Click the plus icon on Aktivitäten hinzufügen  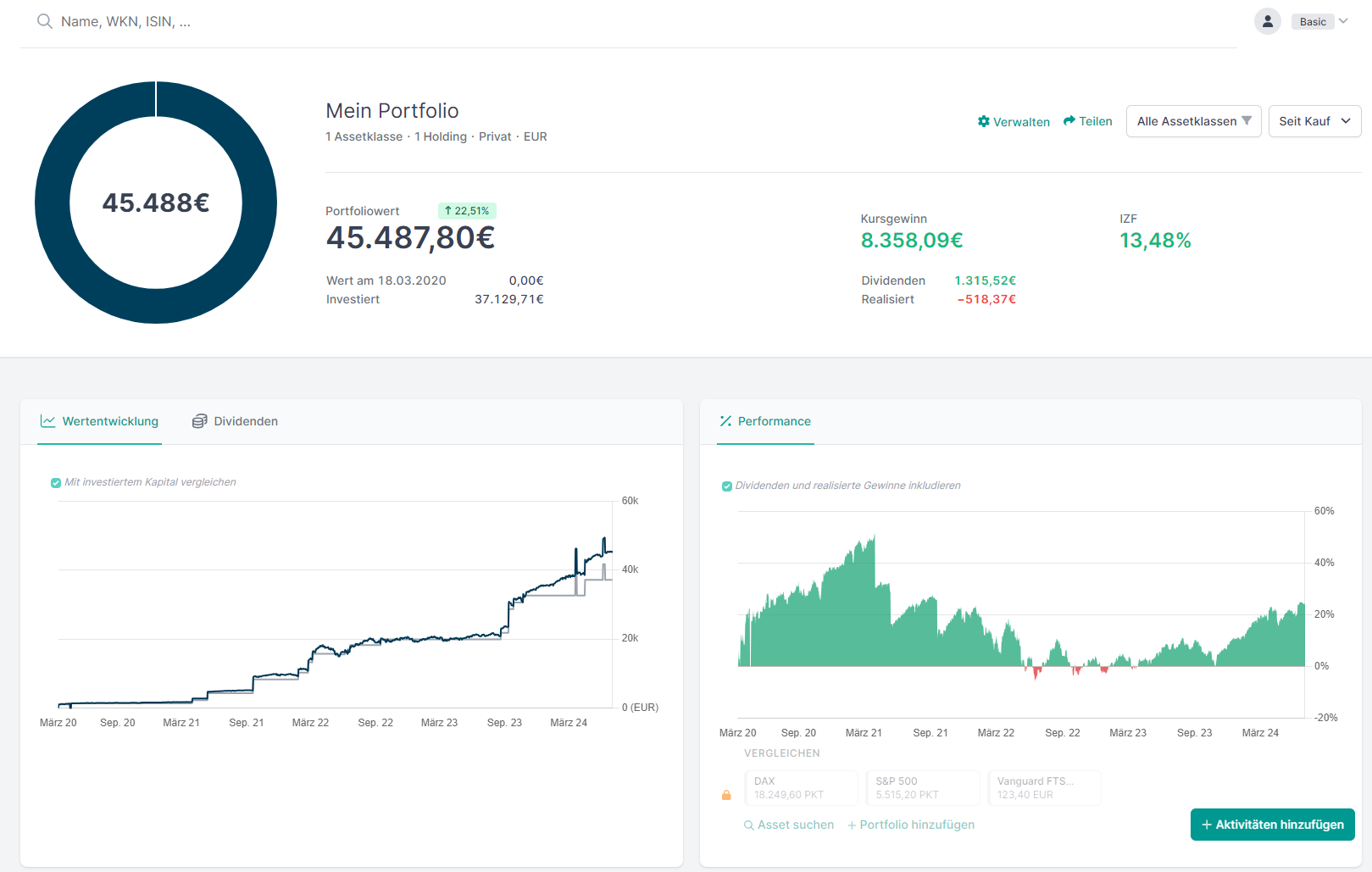pyautogui.click(x=1207, y=825)
